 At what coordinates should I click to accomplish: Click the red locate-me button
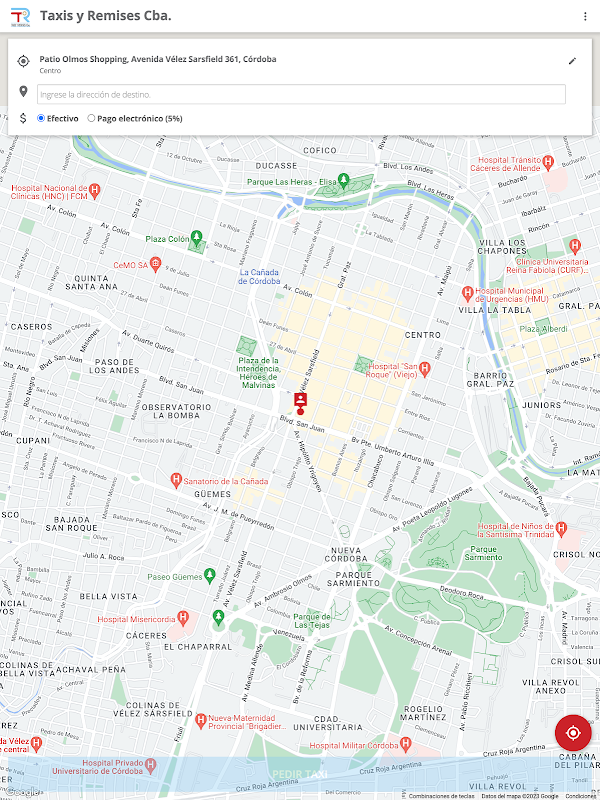(573, 733)
